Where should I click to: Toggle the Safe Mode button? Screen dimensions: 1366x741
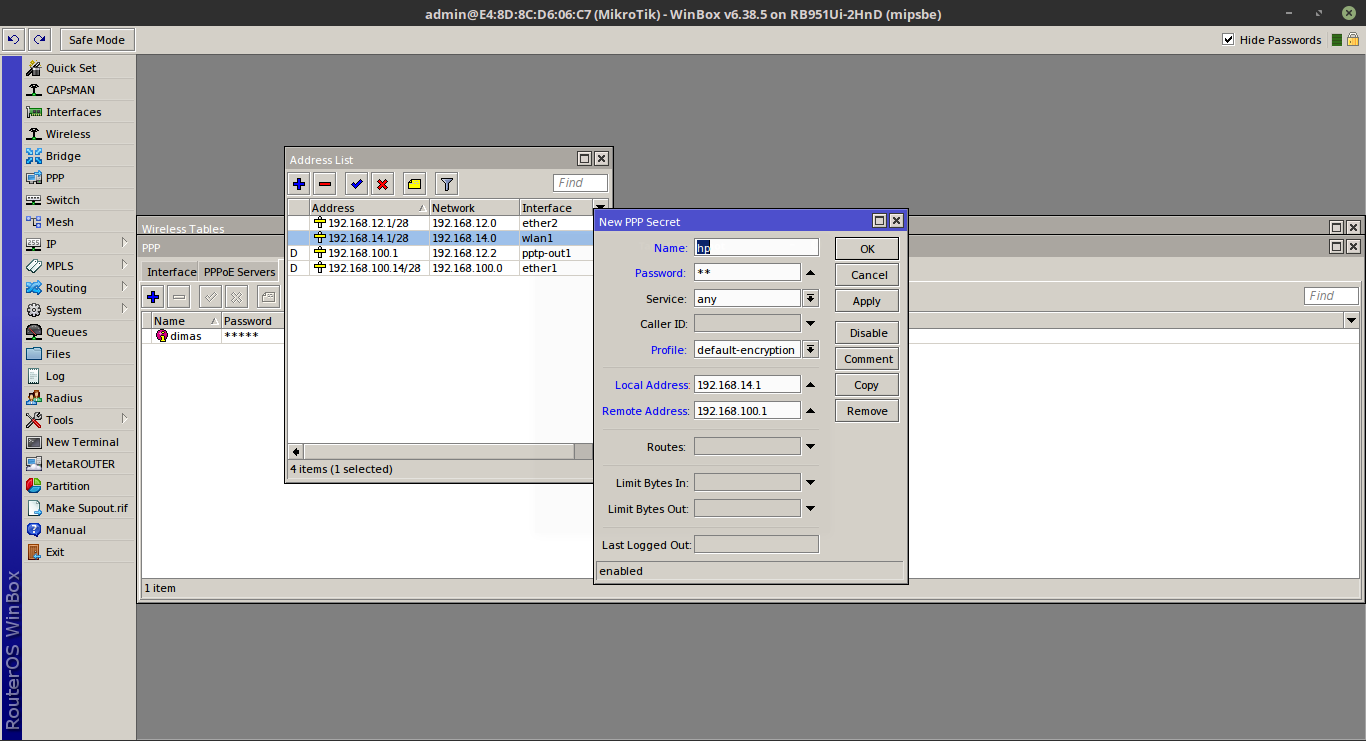[97, 40]
